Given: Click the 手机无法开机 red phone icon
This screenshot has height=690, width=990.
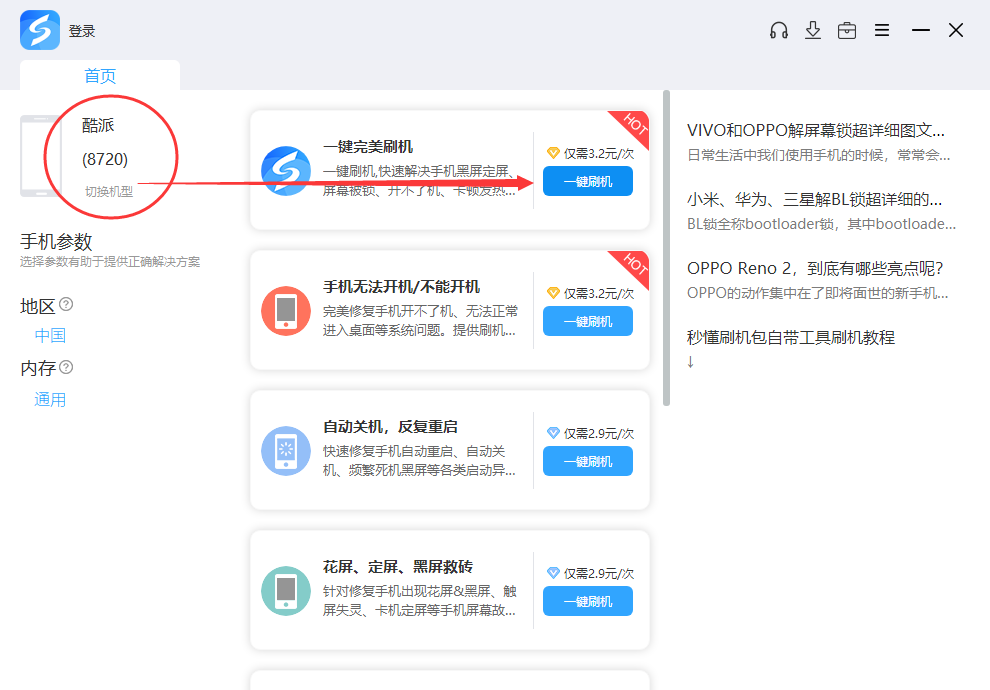Looking at the screenshot, I should 286,311.
